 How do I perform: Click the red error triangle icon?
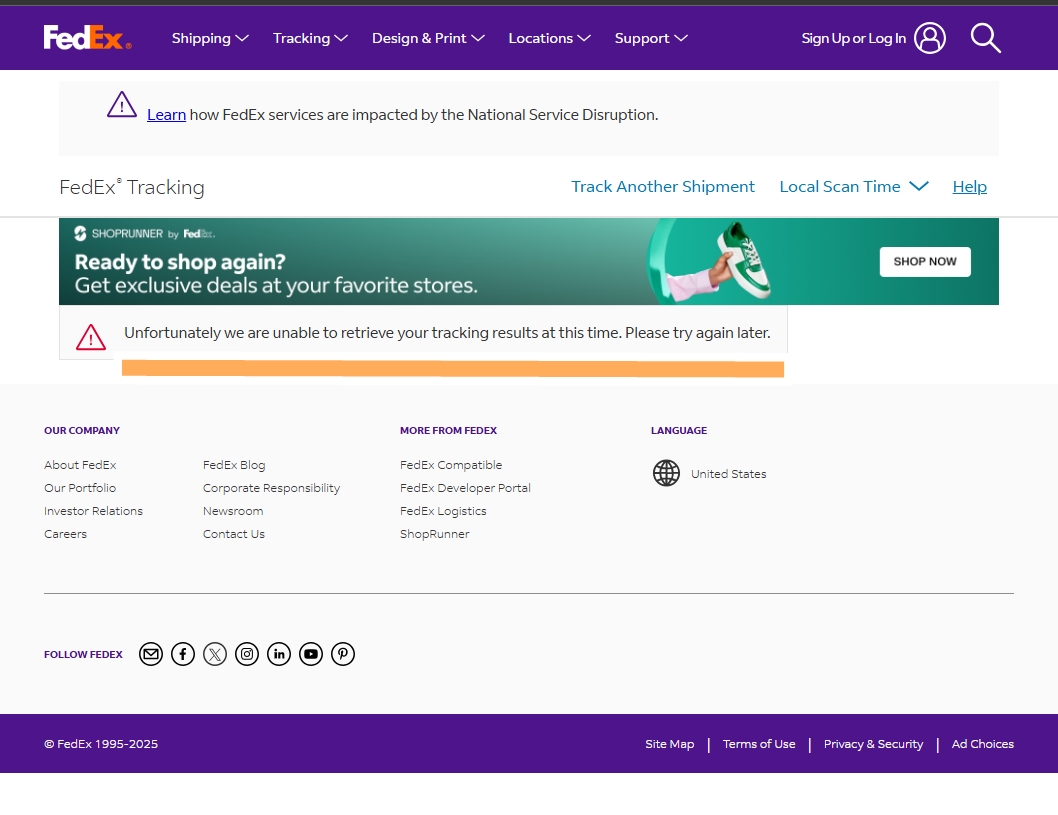(91, 337)
